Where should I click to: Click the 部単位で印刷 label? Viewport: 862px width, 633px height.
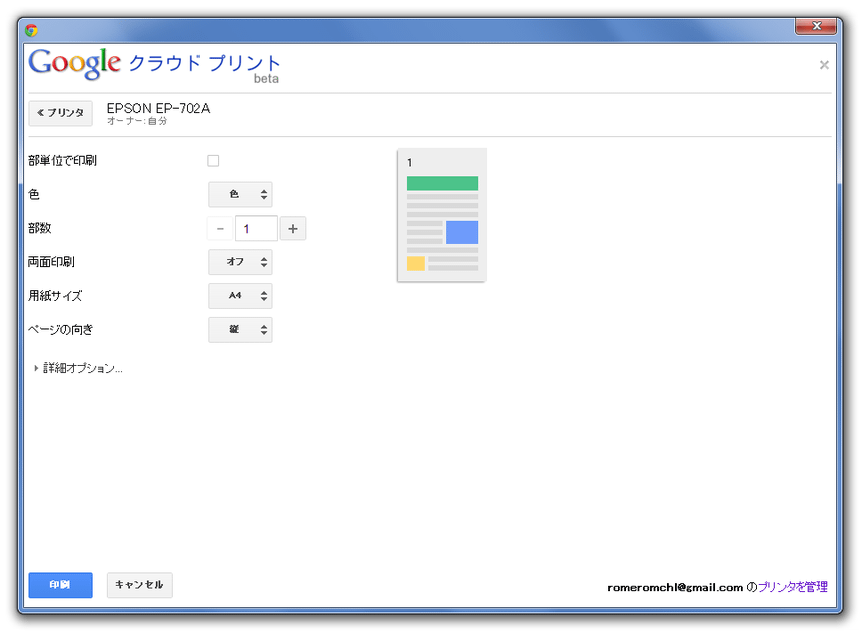[62, 161]
